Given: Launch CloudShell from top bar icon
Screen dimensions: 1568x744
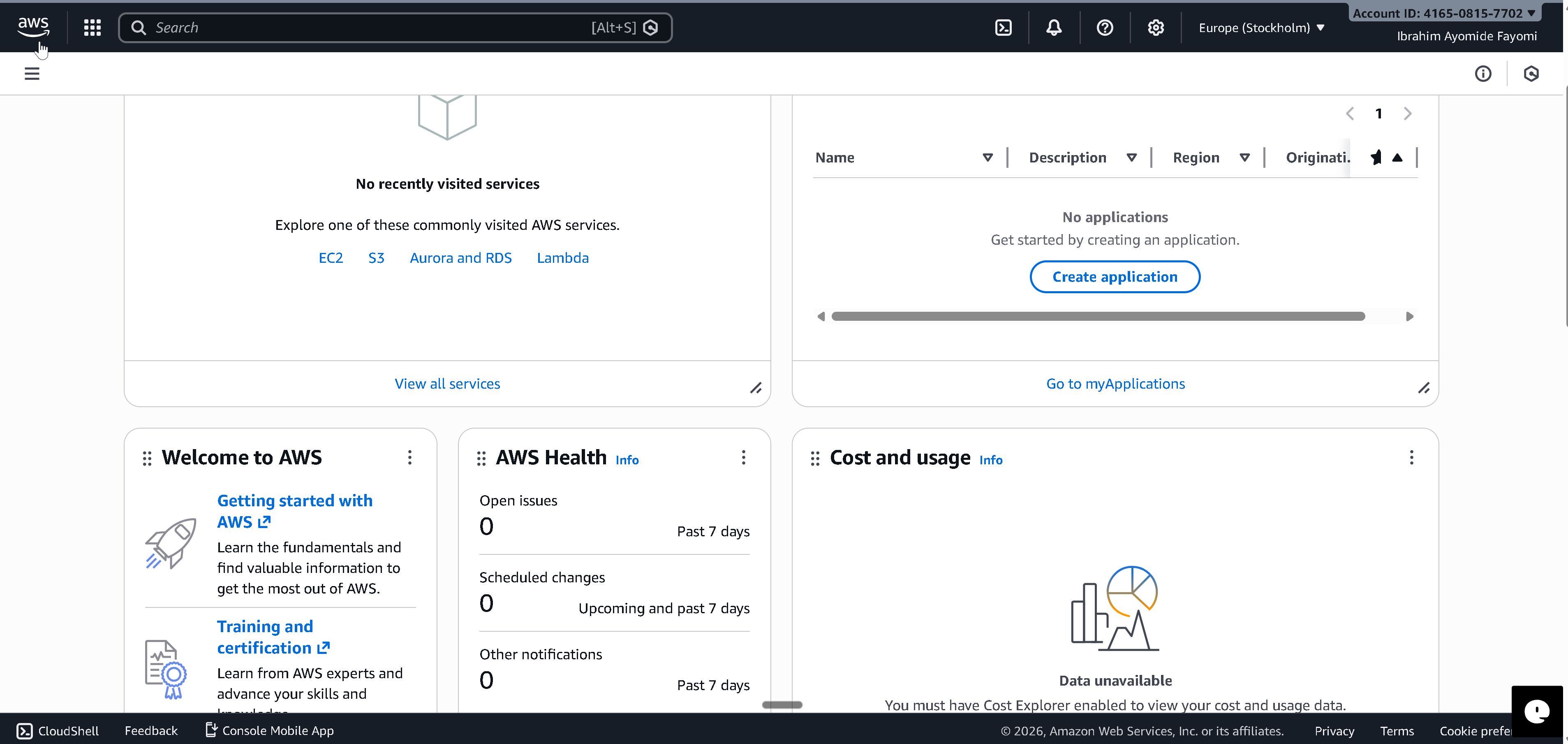Looking at the screenshot, I should tap(1003, 28).
